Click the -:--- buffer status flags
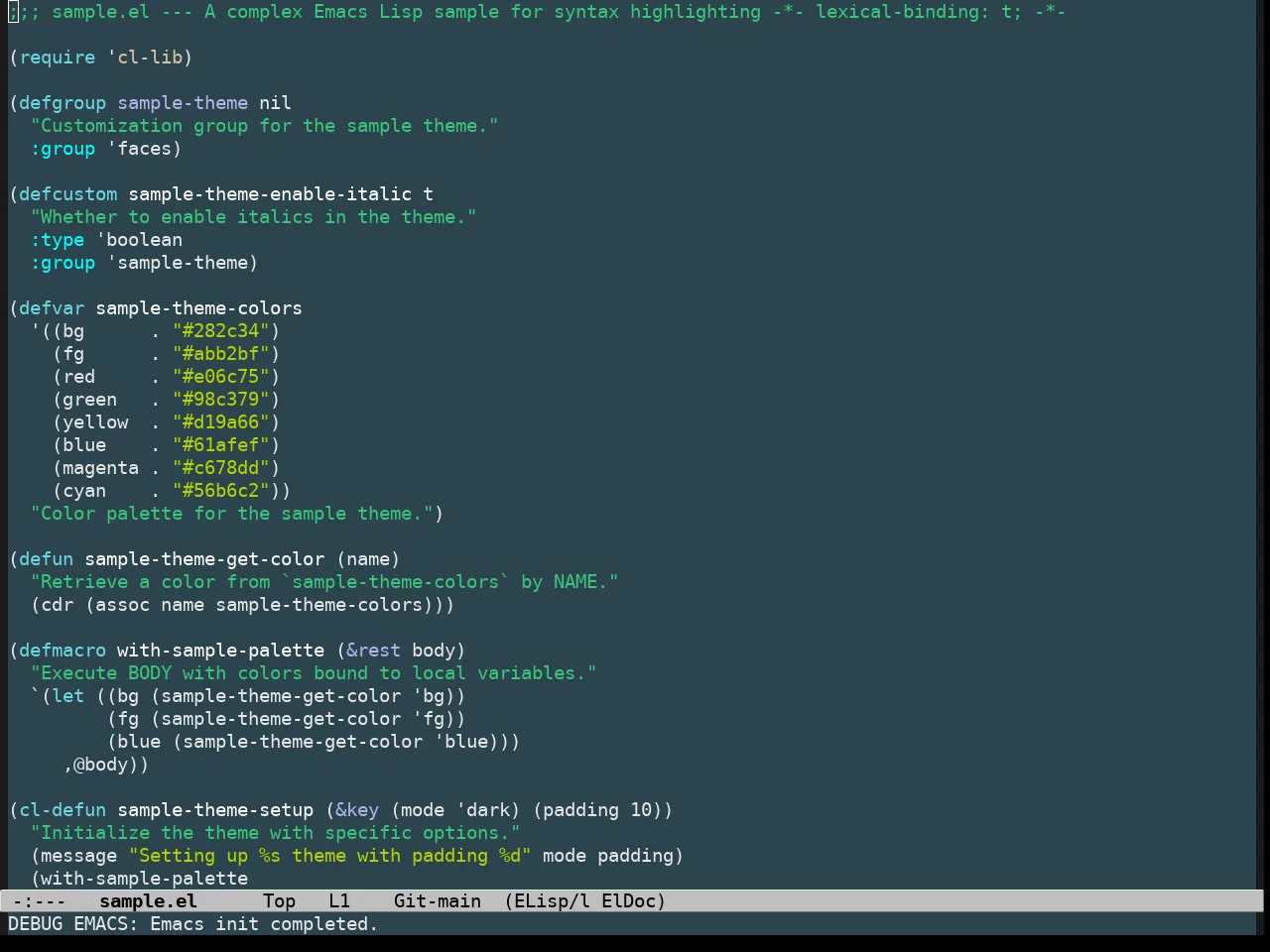Screen dimensions: 1270x952 coord(40,900)
